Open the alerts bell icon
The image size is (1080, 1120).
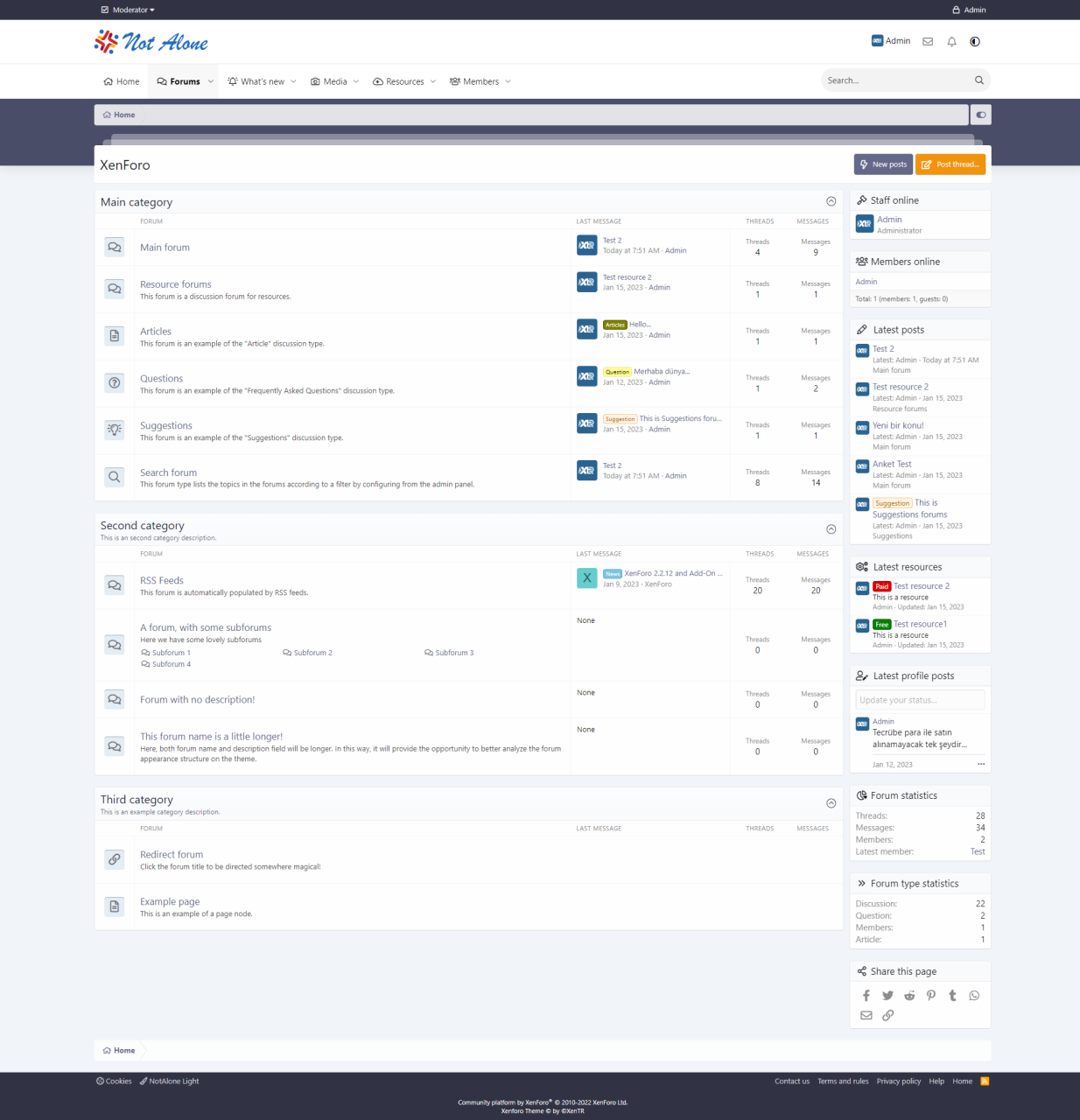coord(951,41)
